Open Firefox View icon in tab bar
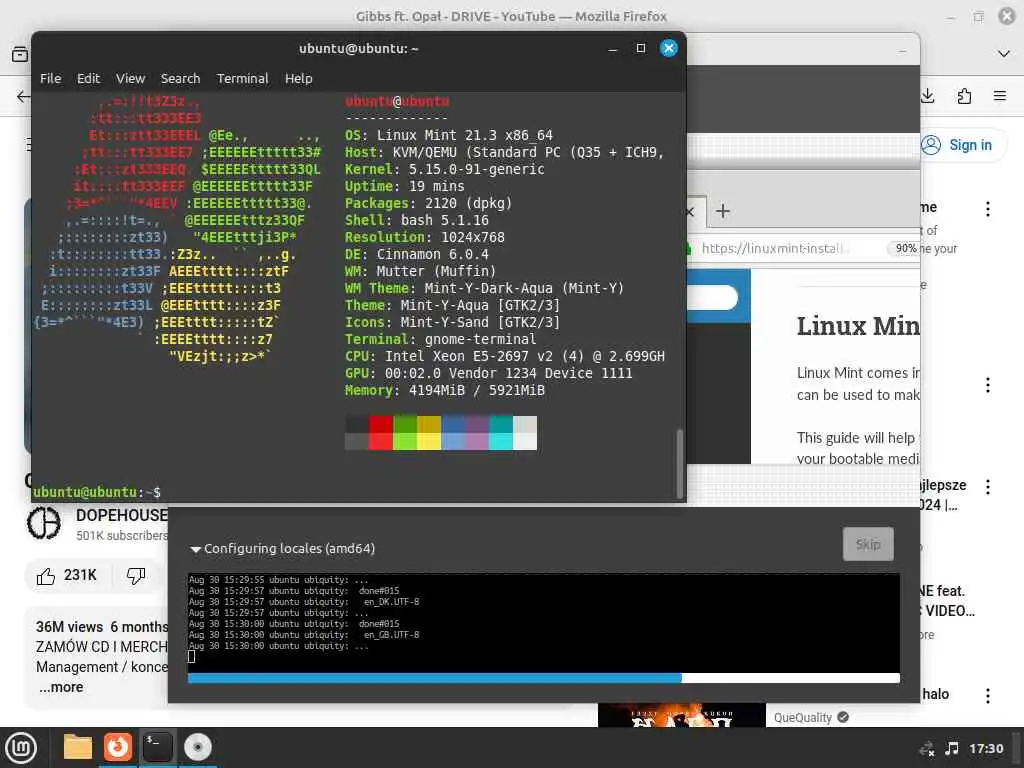Screen dimensions: 1024x768 pyautogui.click(x=20, y=54)
